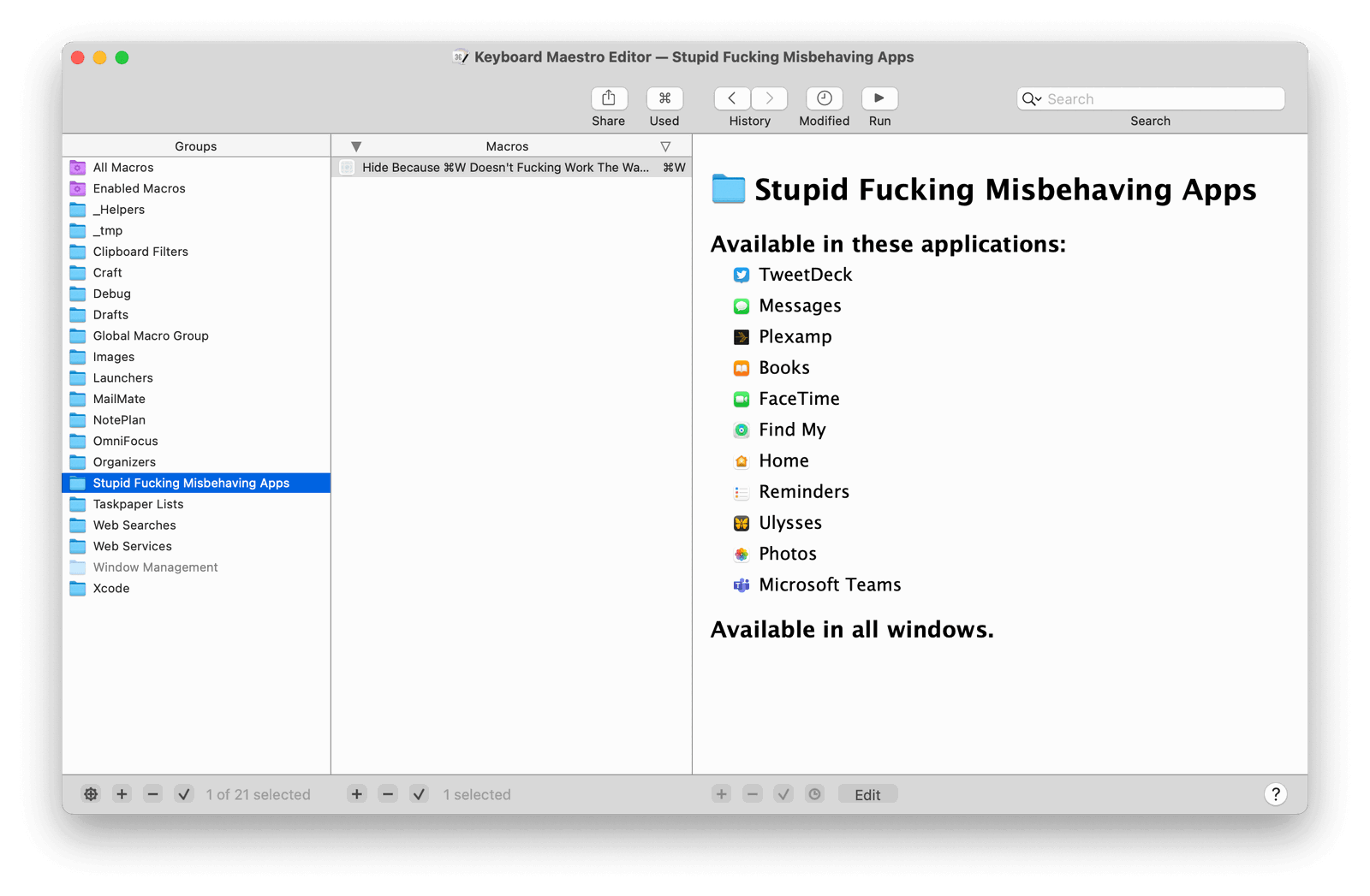Add a new macro group

[x=122, y=794]
